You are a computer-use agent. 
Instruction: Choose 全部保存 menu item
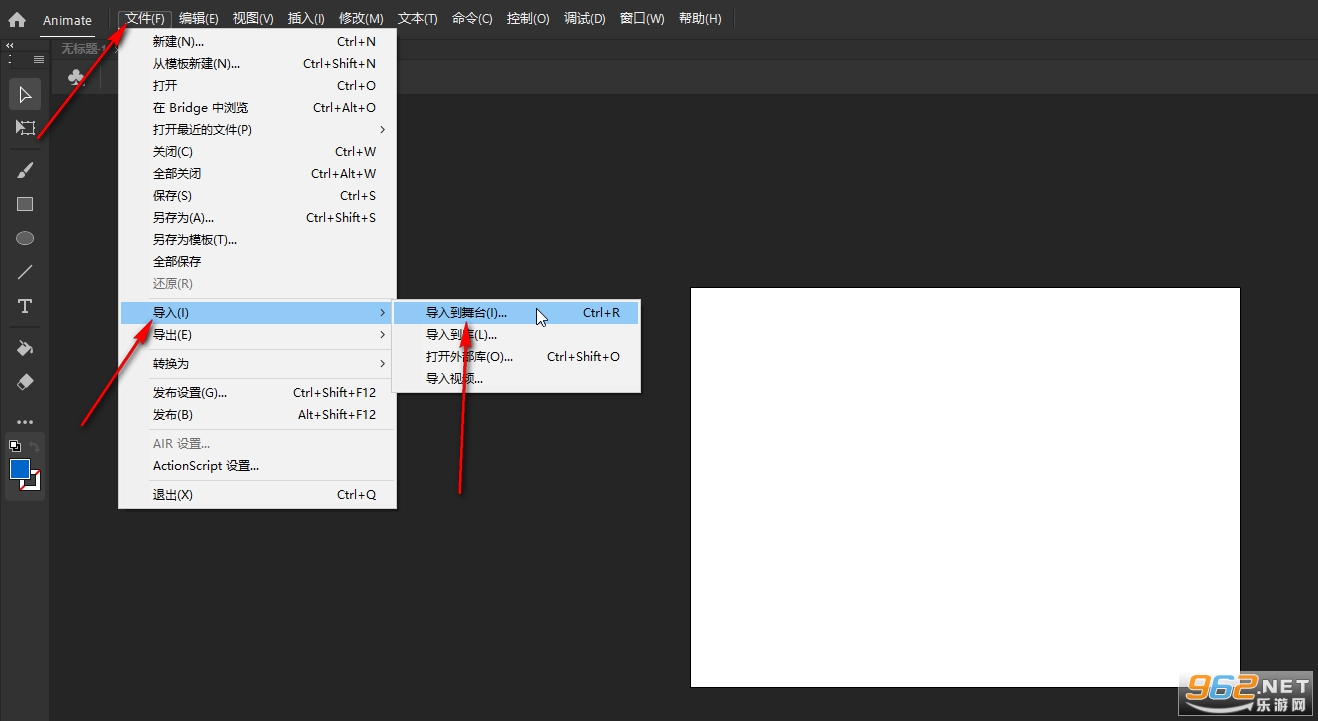(x=258, y=262)
